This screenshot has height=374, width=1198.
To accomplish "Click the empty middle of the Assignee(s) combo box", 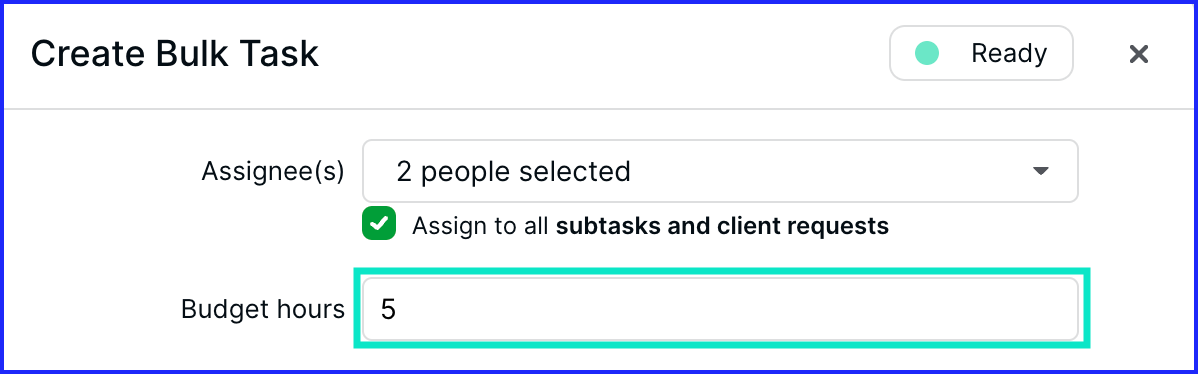I will (825, 171).
